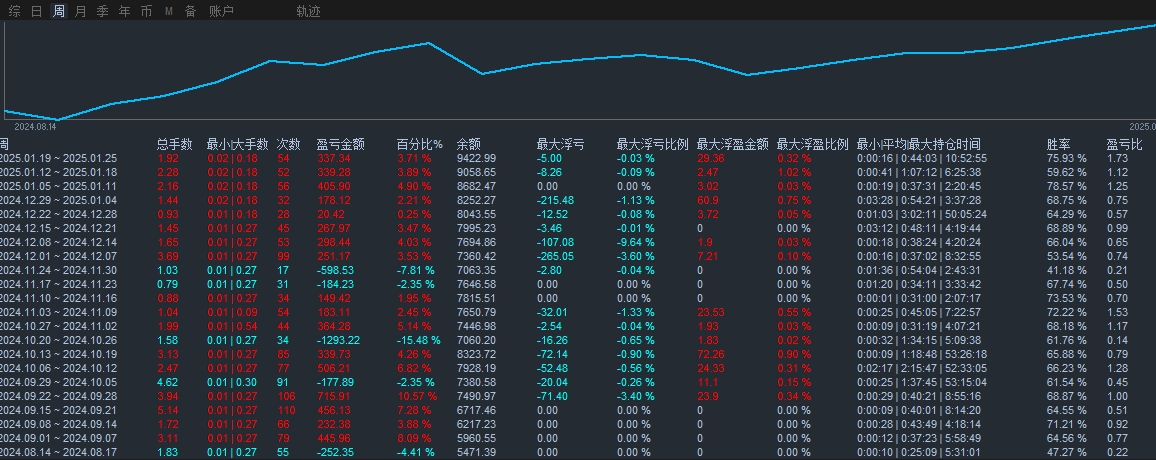Sort by the 最大浮盈金额 column header
This screenshot has height=460, width=1156.
click(x=733, y=144)
